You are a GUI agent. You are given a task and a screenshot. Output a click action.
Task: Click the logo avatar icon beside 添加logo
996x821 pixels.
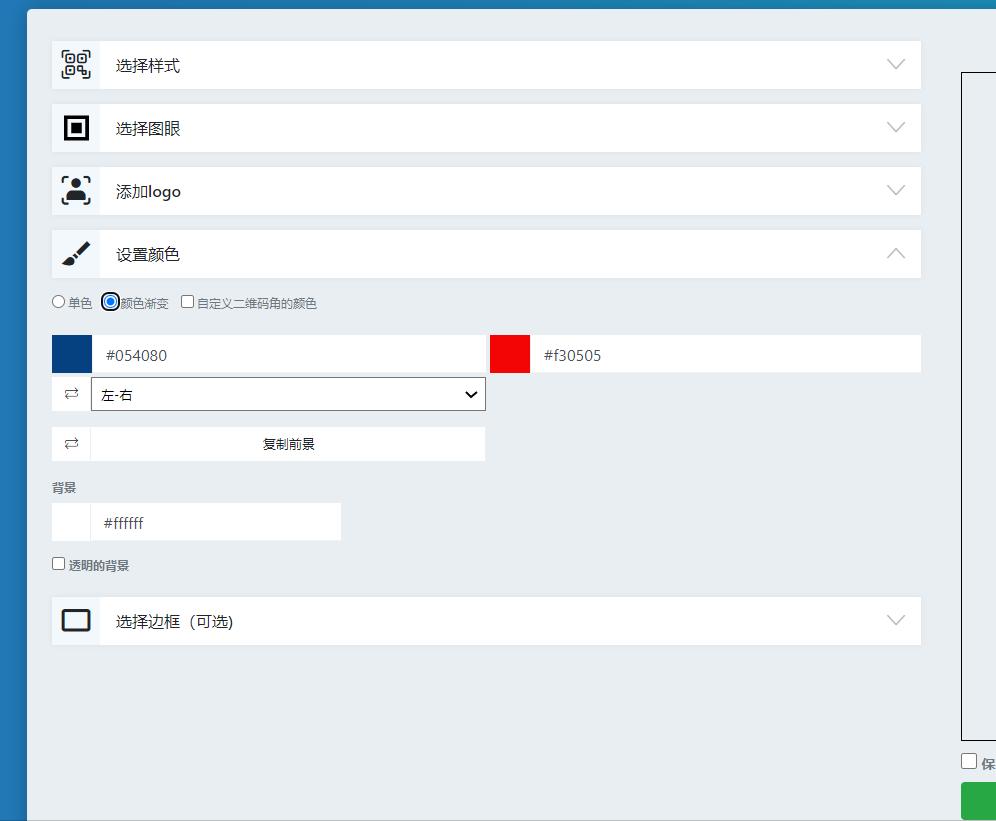click(x=75, y=190)
